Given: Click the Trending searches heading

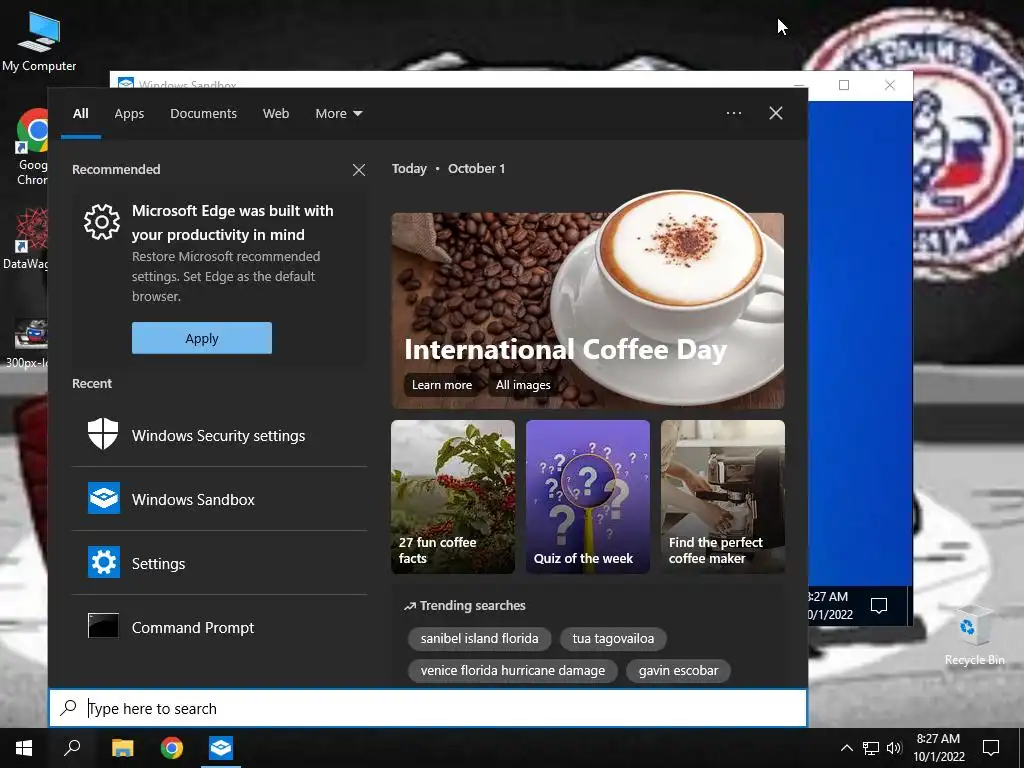Looking at the screenshot, I should pyautogui.click(x=464, y=605).
